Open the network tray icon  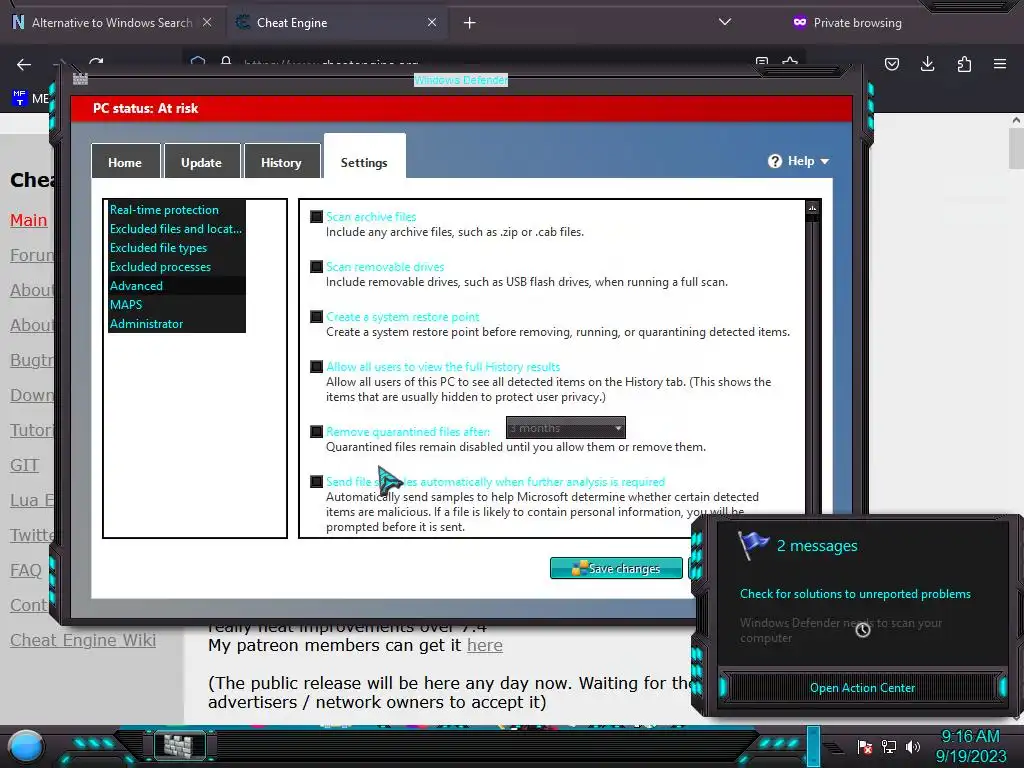coord(889,746)
